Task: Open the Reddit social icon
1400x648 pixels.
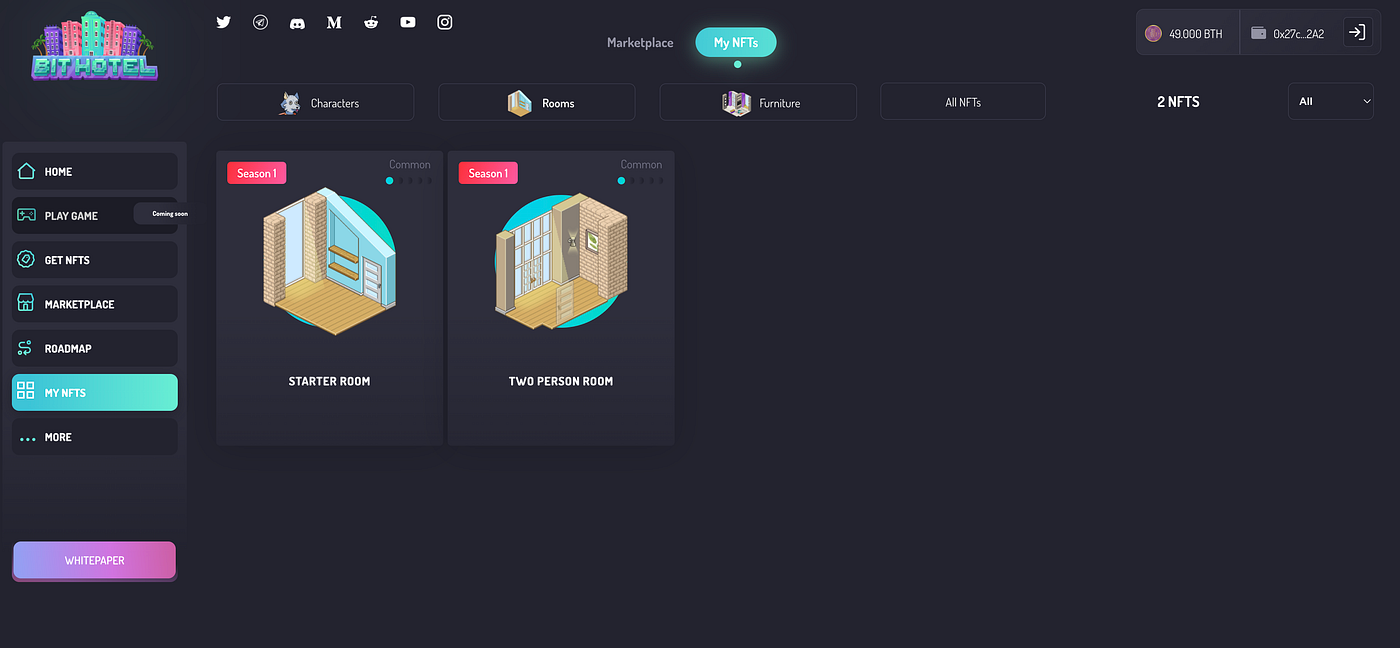Action: [x=371, y=22]
